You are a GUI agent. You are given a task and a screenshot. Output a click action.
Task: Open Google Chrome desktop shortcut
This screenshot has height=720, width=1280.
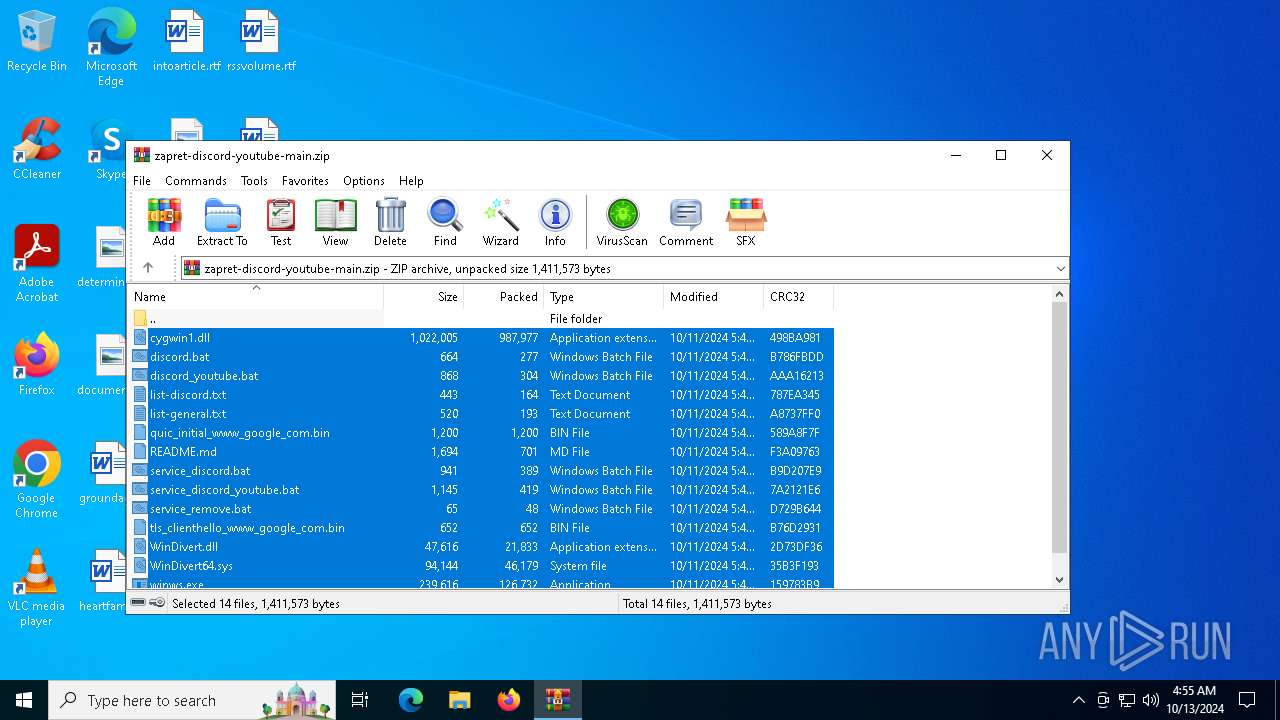click(x=37, y=480)
